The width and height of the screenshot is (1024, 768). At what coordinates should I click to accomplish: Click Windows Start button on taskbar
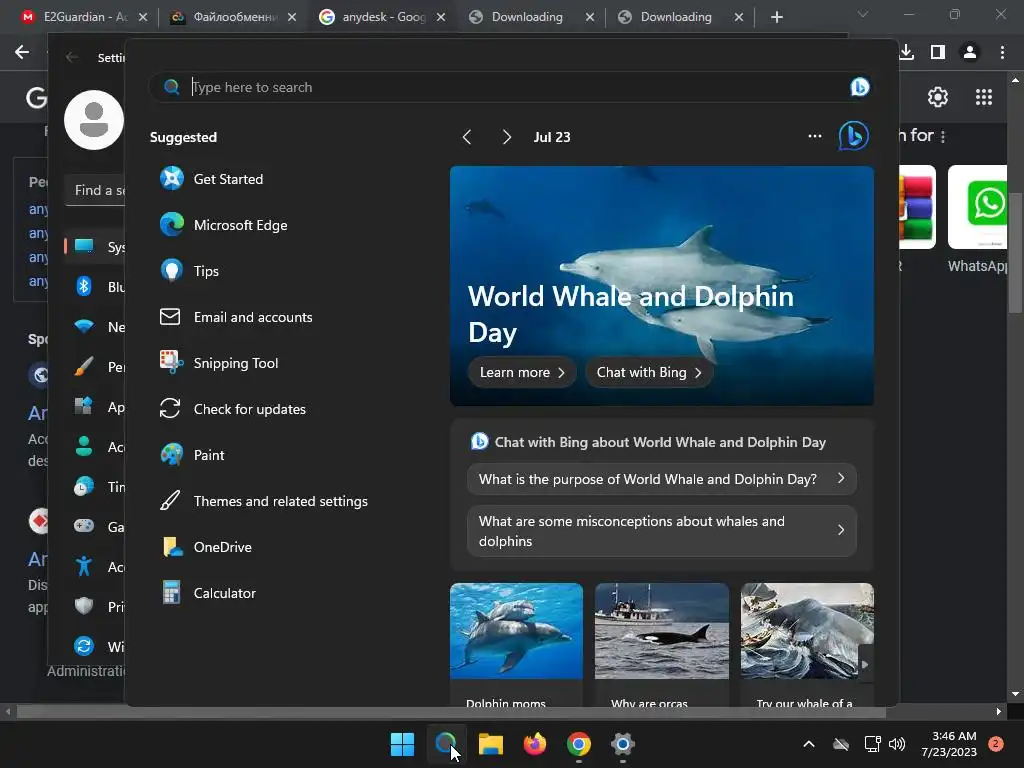[402, 744]
